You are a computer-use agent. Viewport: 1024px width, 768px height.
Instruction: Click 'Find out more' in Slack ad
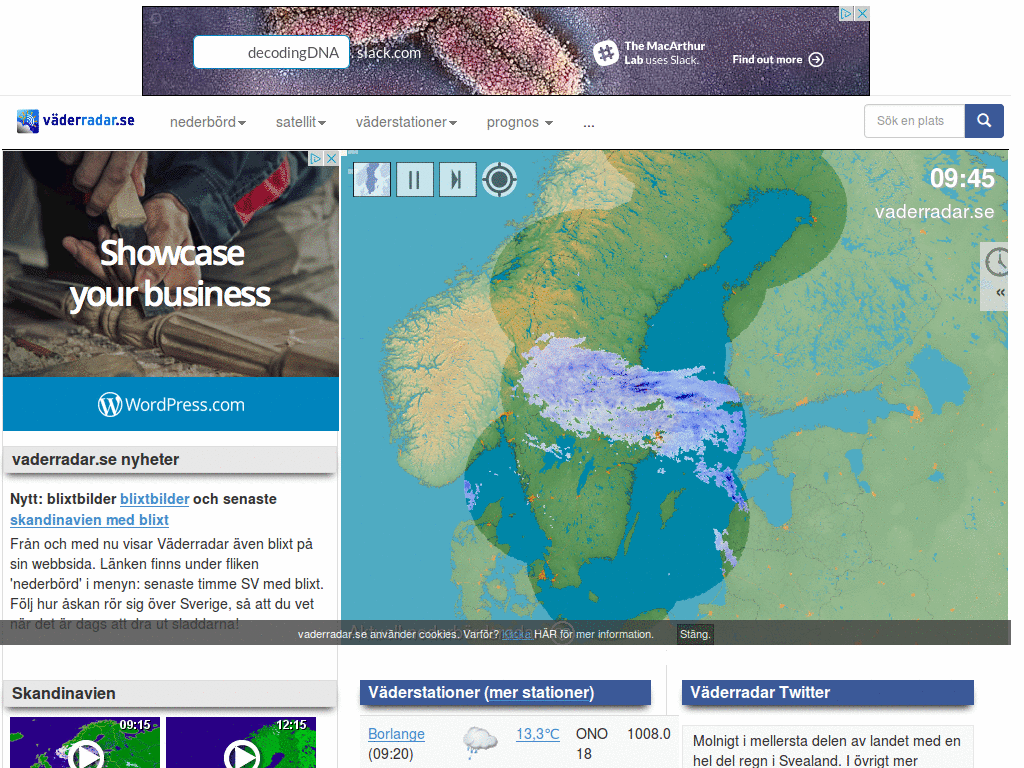pyautogui.click(x=778, y=59)
